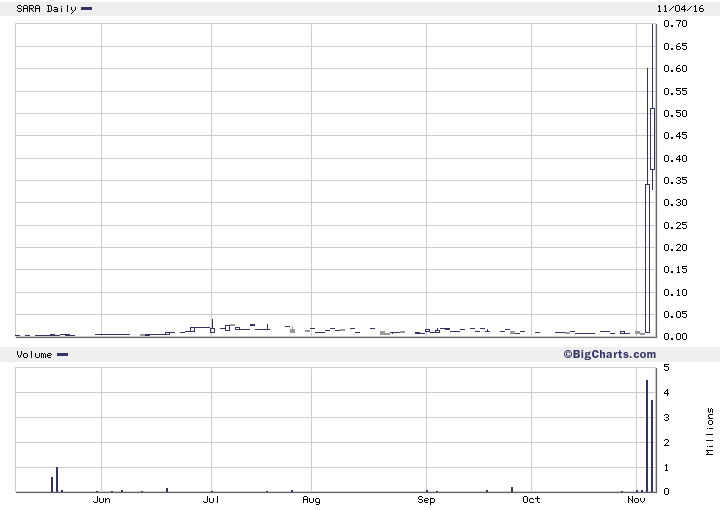Select the 0.60 price axis label
This screenshot has height=510, width=720.
click(675, 68)
